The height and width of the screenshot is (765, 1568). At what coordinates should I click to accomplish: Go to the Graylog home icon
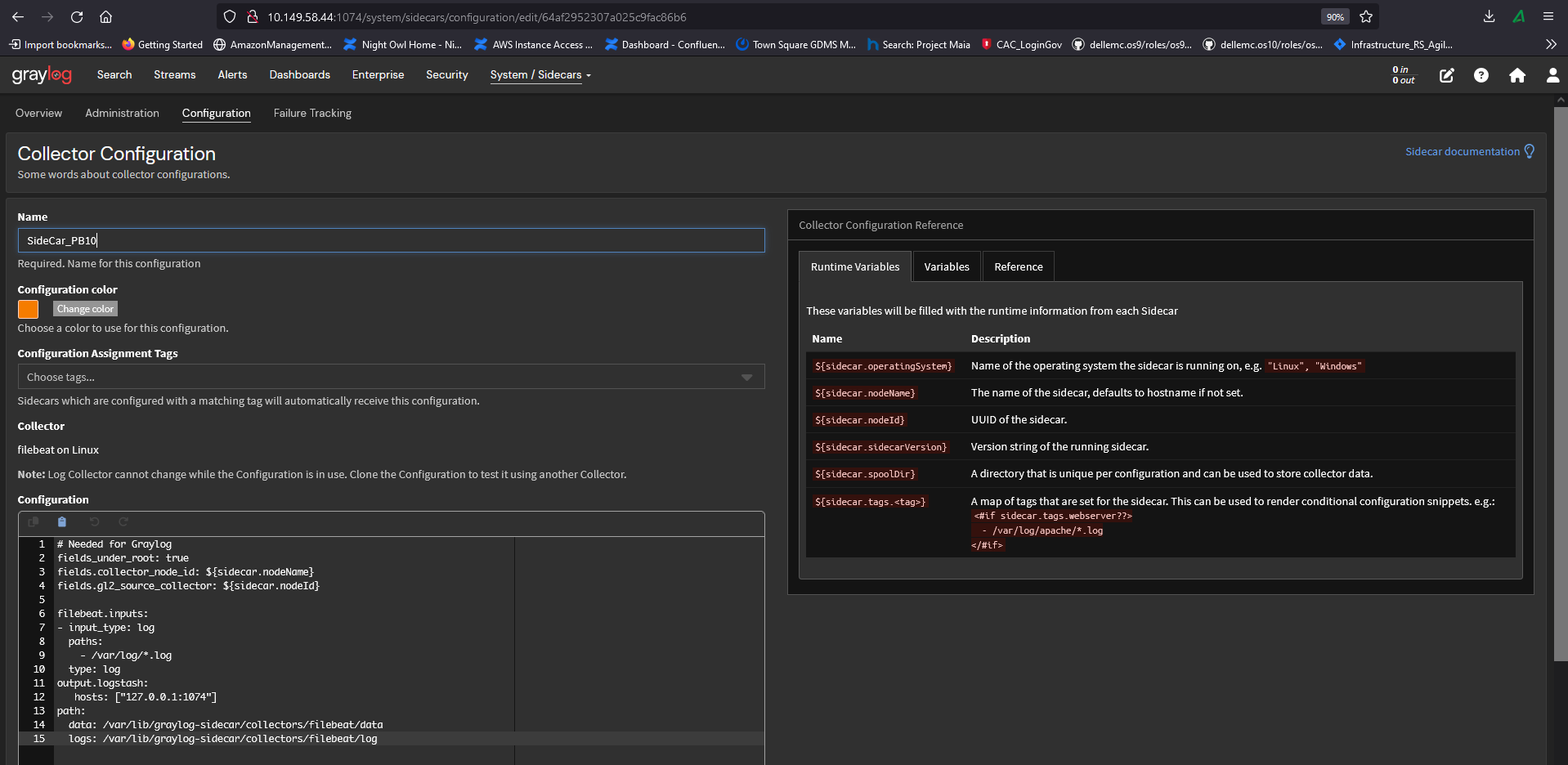1516,75
